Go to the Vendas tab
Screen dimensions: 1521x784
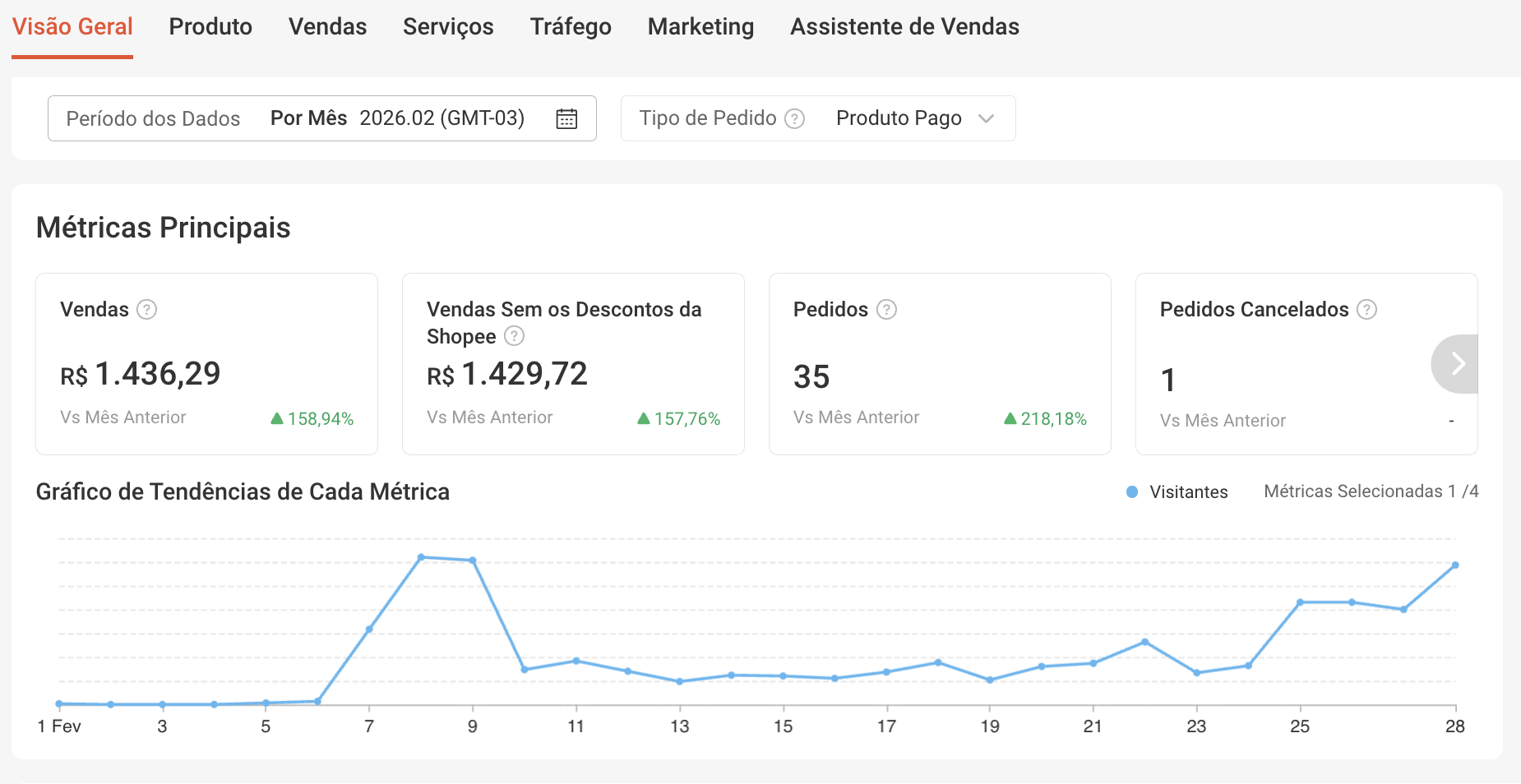pos(327,27)
